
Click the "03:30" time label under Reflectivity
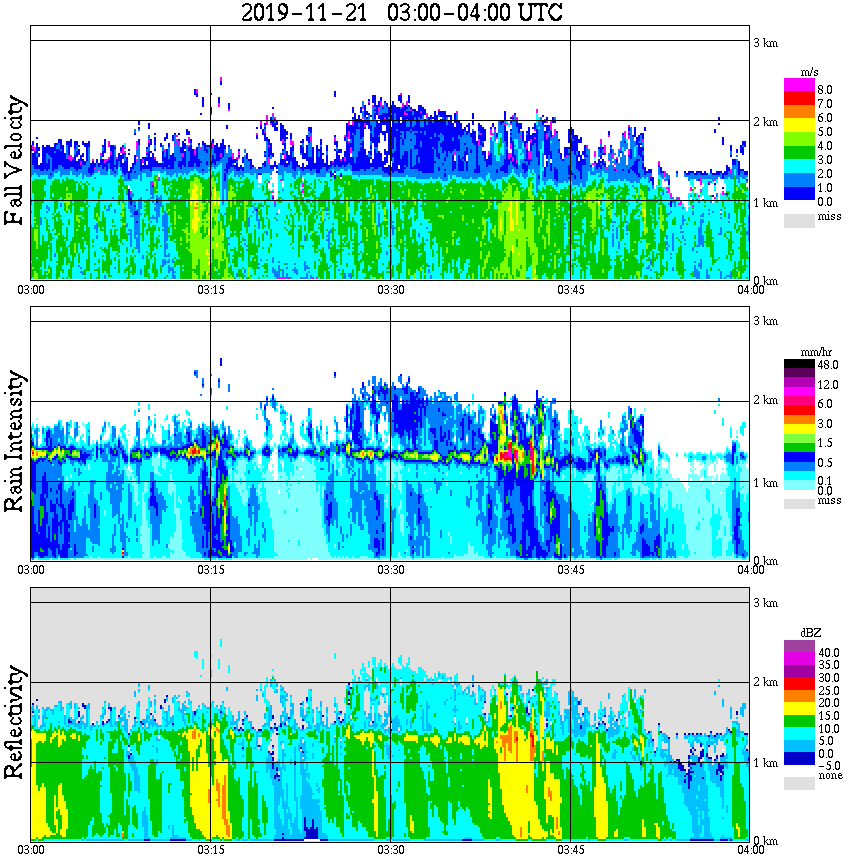pyautogui.click(x=391, y=850)
